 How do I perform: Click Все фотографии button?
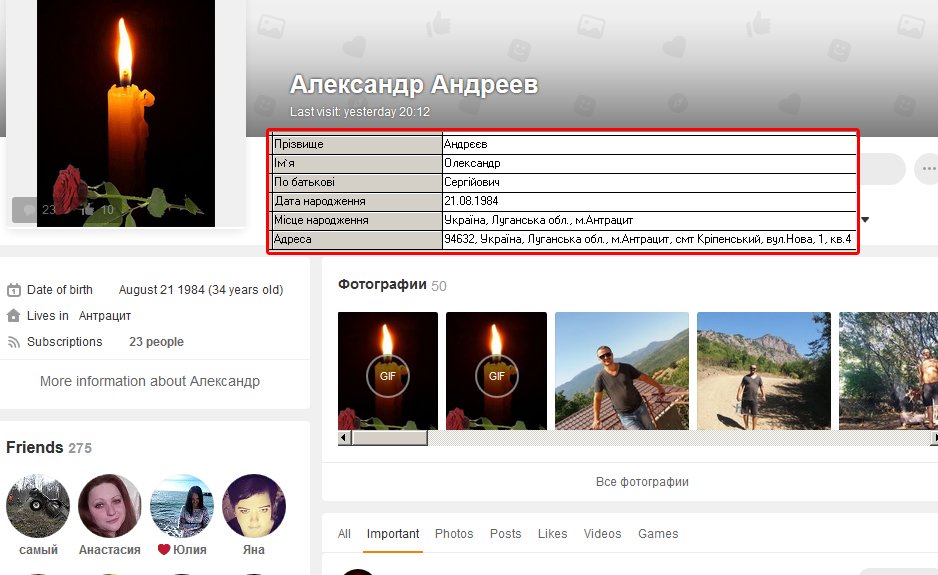pyautogui.click(x=642, y=482)
